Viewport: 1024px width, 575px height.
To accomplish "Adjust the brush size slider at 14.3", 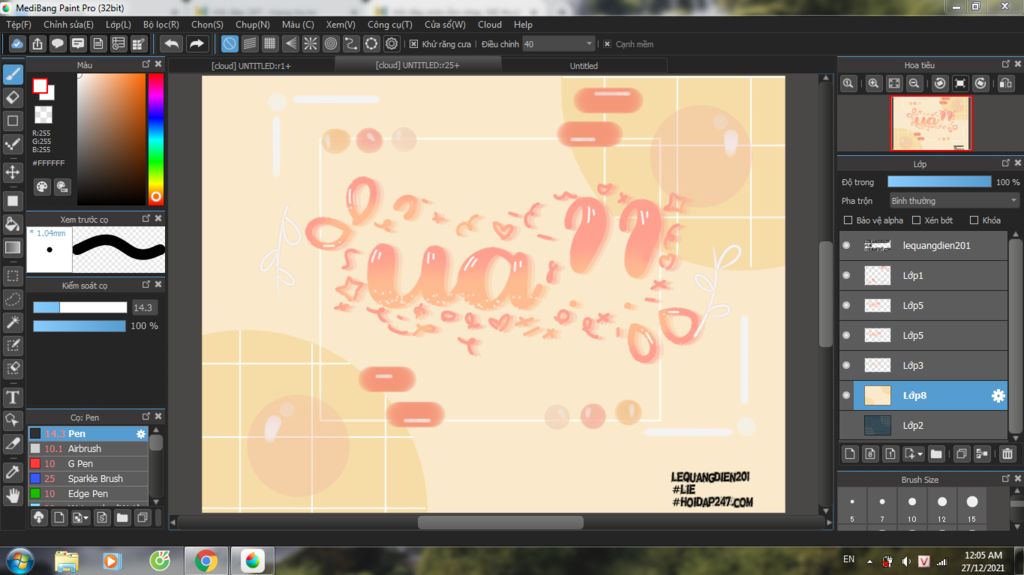I will (80, 307).
